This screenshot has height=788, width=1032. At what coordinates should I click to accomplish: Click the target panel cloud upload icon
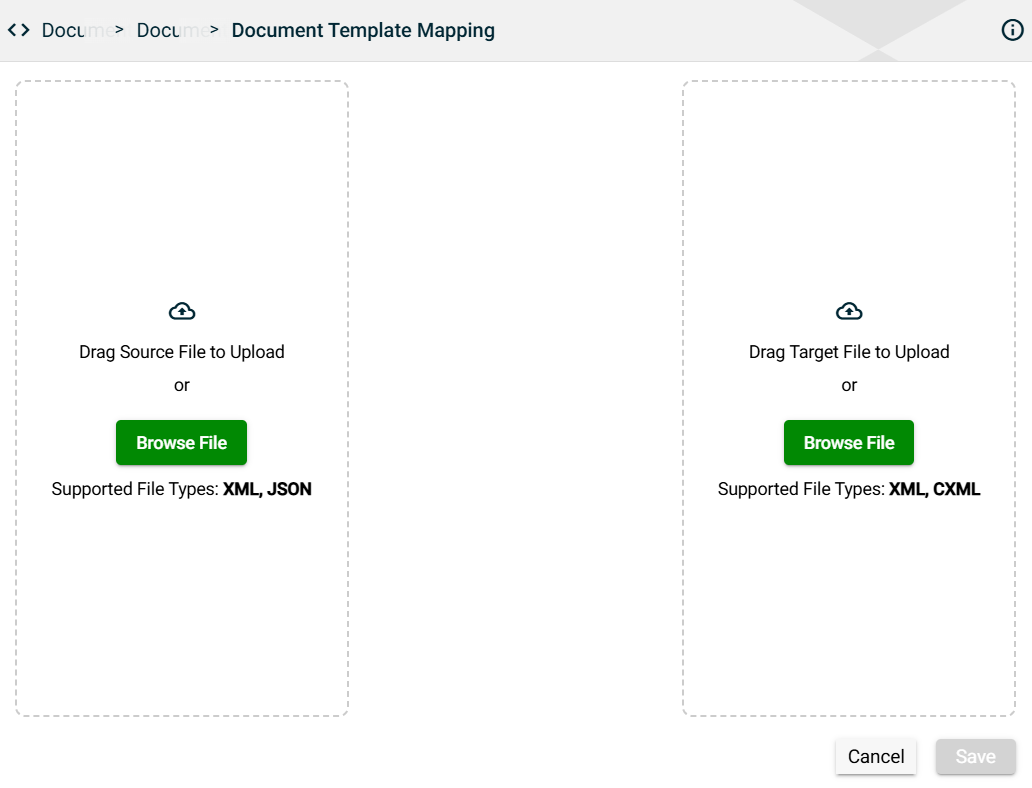[x=849, y=312]
